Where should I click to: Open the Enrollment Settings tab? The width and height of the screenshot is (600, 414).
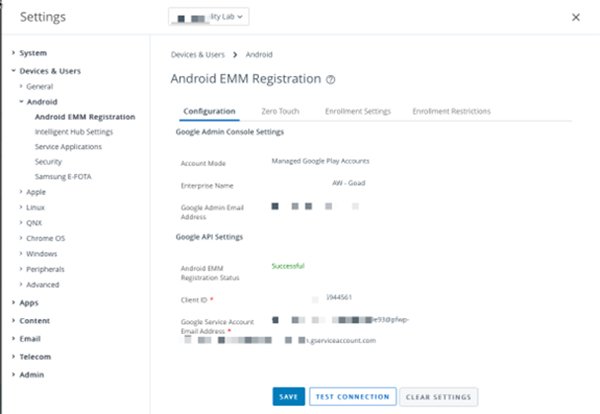(x=358, y=111)
